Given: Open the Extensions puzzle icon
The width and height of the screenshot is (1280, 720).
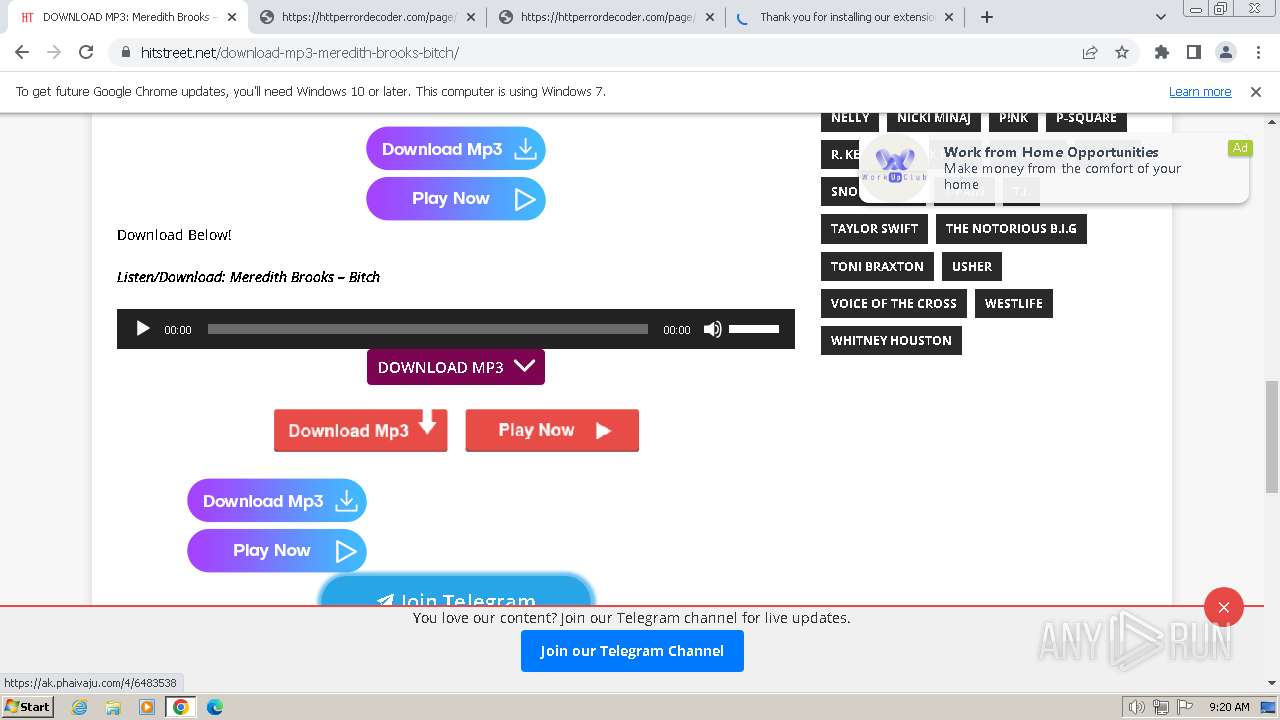Looking at the screenshot, I should pos(1162,53).
